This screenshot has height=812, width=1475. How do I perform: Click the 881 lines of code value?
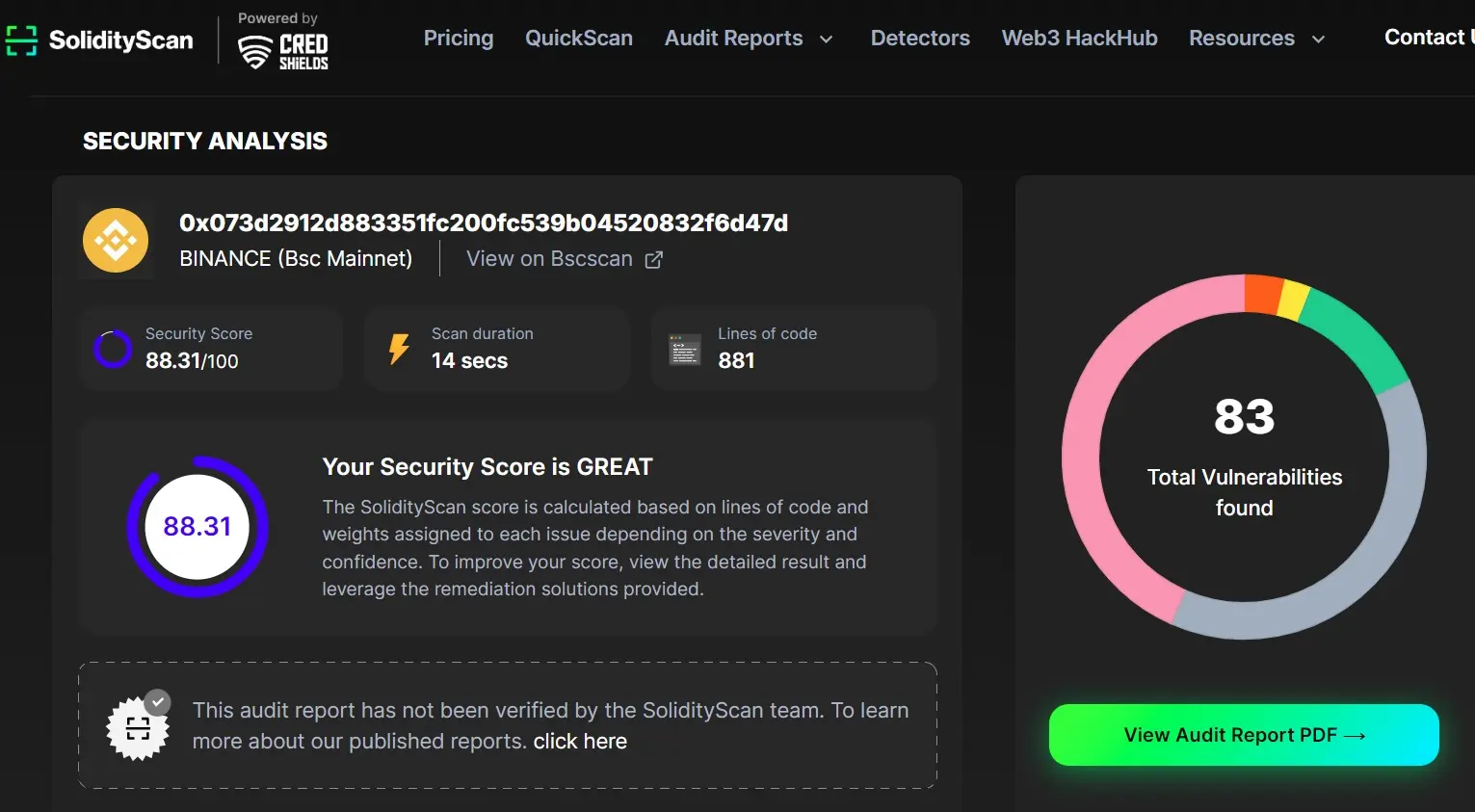click(736, 361)
